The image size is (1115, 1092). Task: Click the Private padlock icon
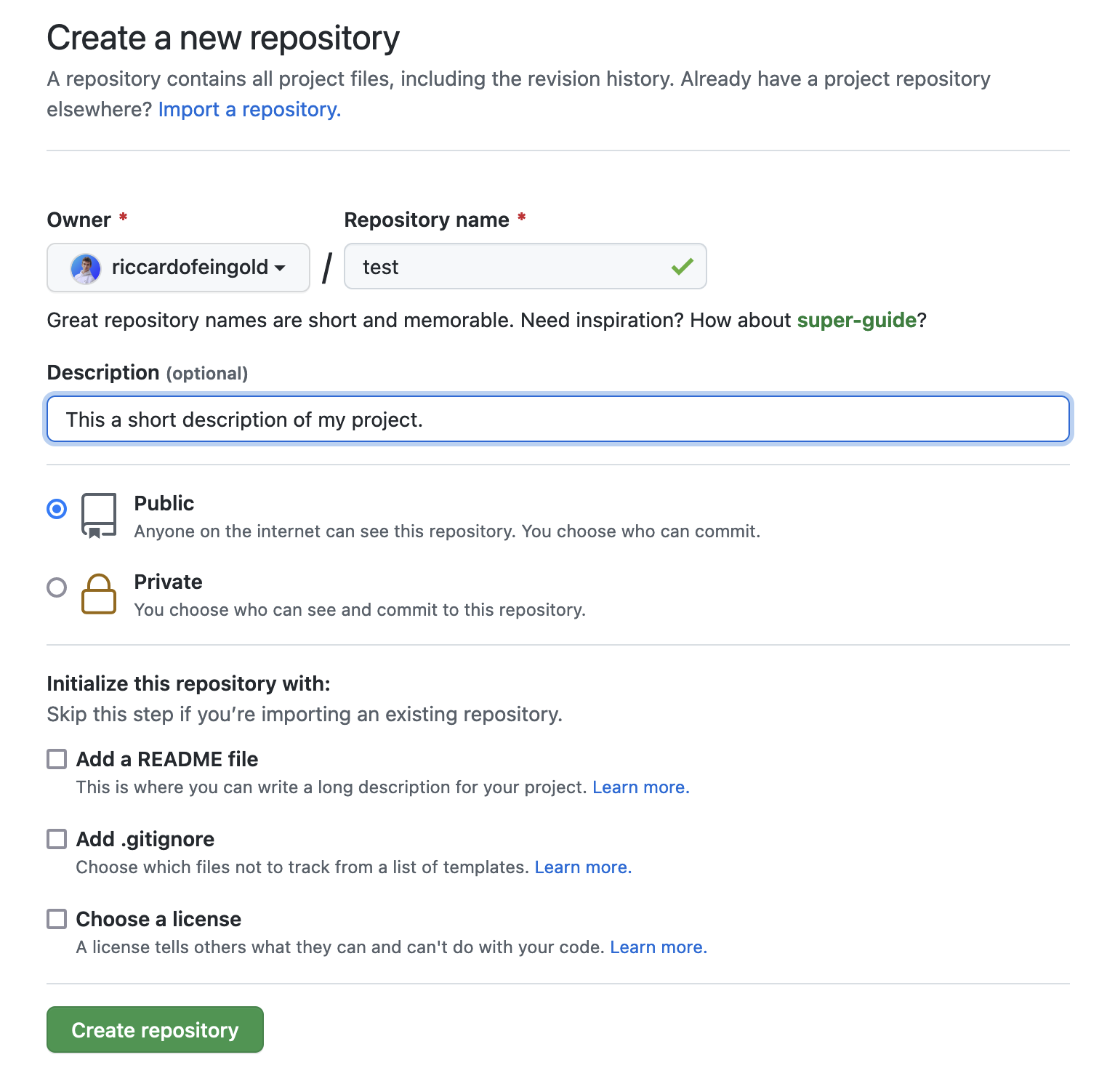point(99,594)
